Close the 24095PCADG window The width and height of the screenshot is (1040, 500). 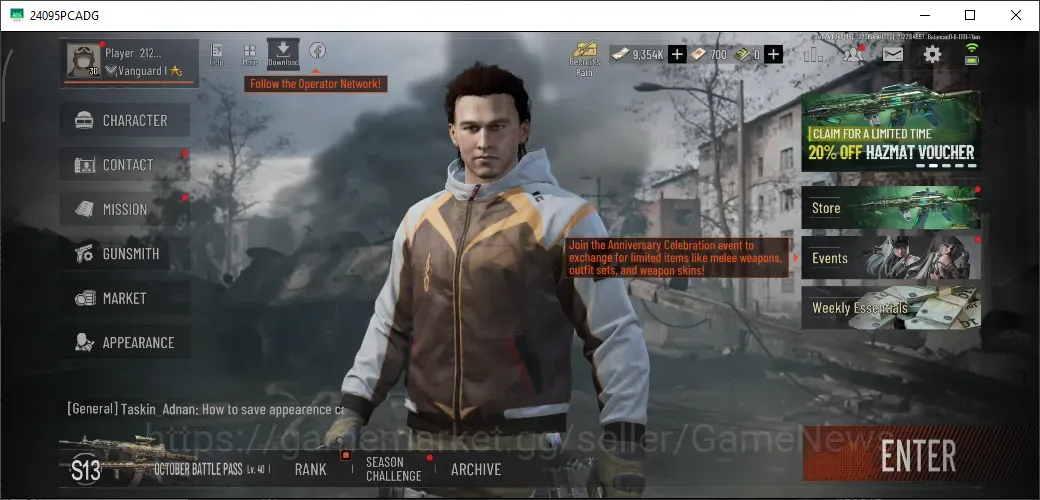pos(1015,15)
